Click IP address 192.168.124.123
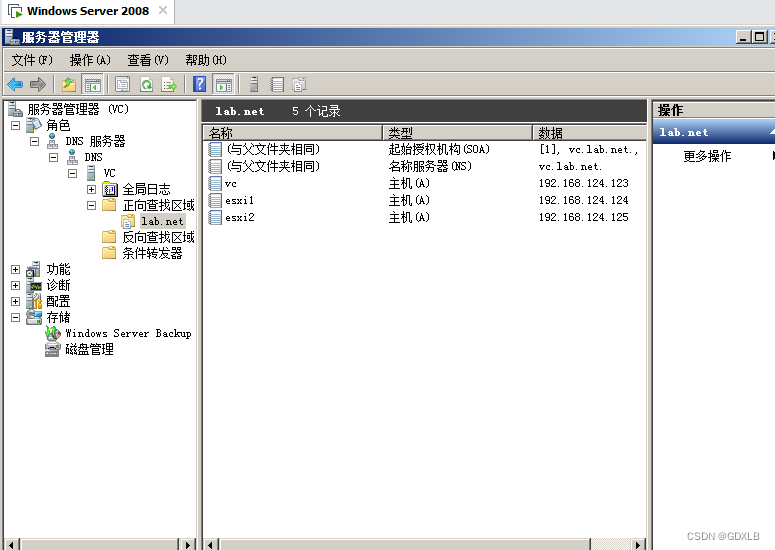 click(x=583, y=183)
